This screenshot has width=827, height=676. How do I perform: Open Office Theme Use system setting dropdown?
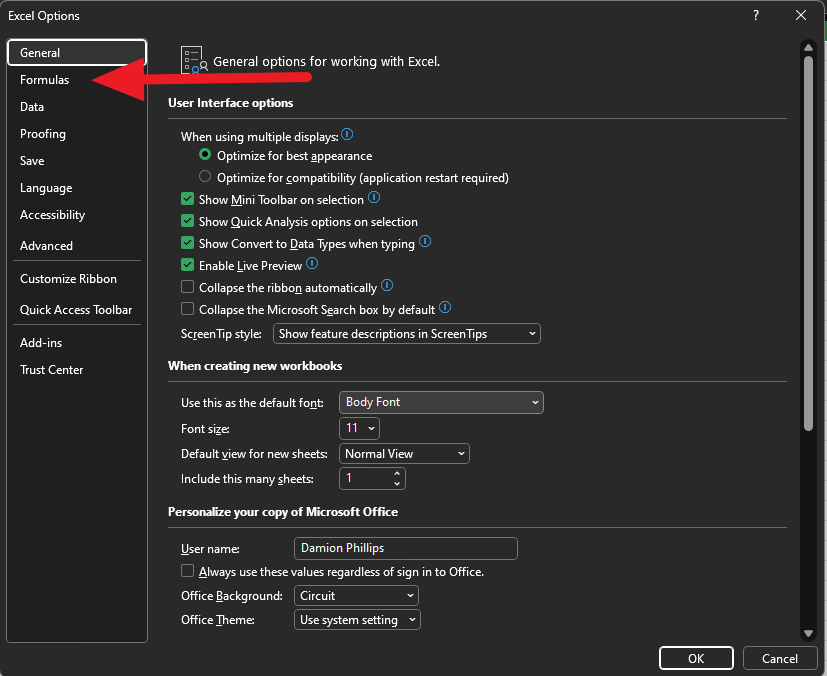tap(357, 620)
